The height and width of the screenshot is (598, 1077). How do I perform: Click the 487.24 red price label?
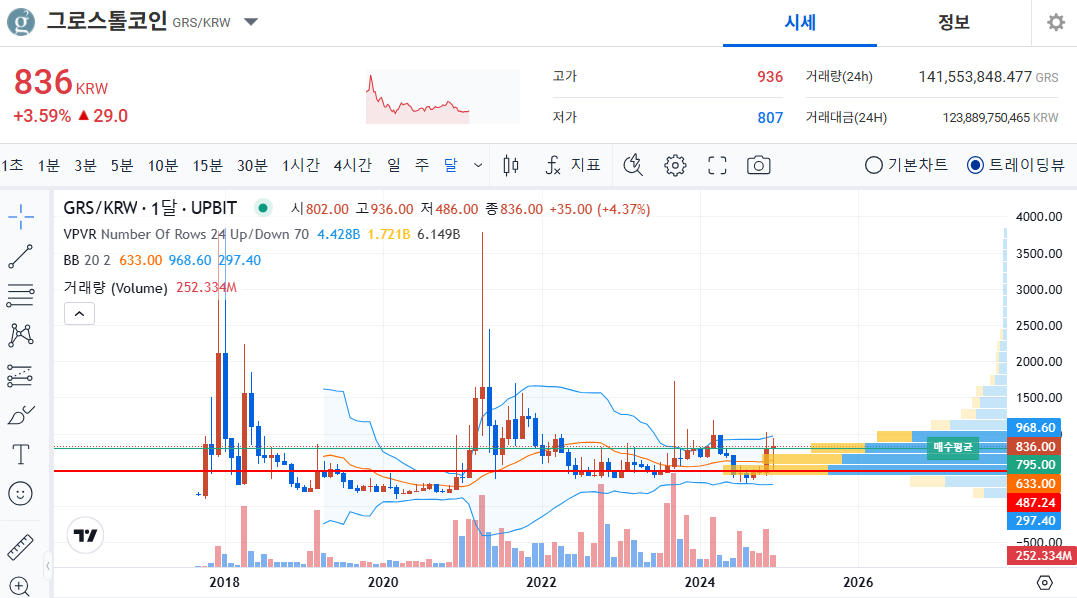point(1034,503)
